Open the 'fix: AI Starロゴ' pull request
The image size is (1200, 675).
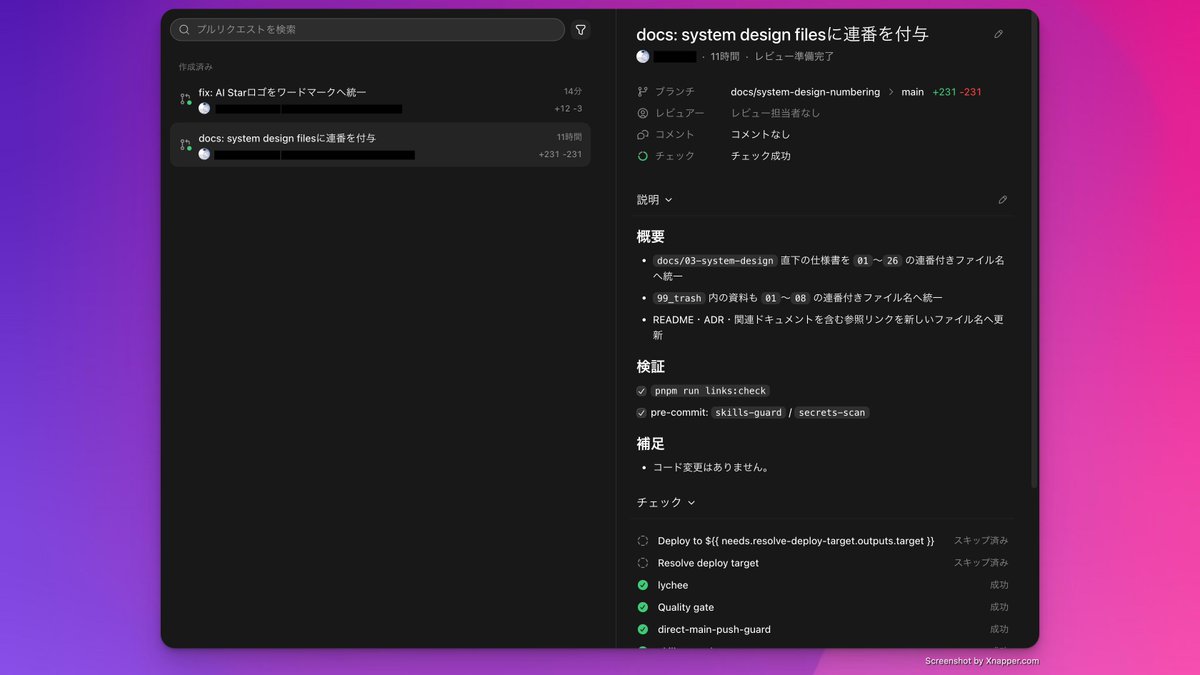(x=380, y=100)
